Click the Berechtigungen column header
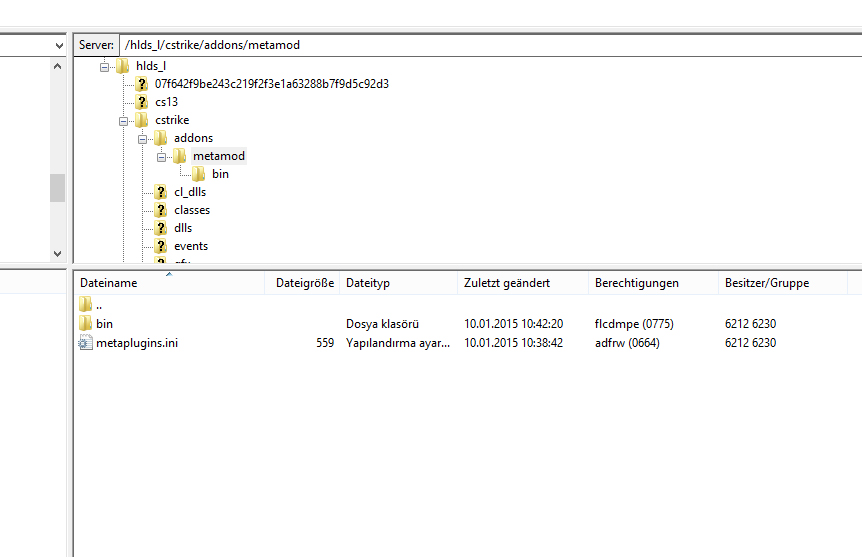862x557 pixels. click(637, 283)
